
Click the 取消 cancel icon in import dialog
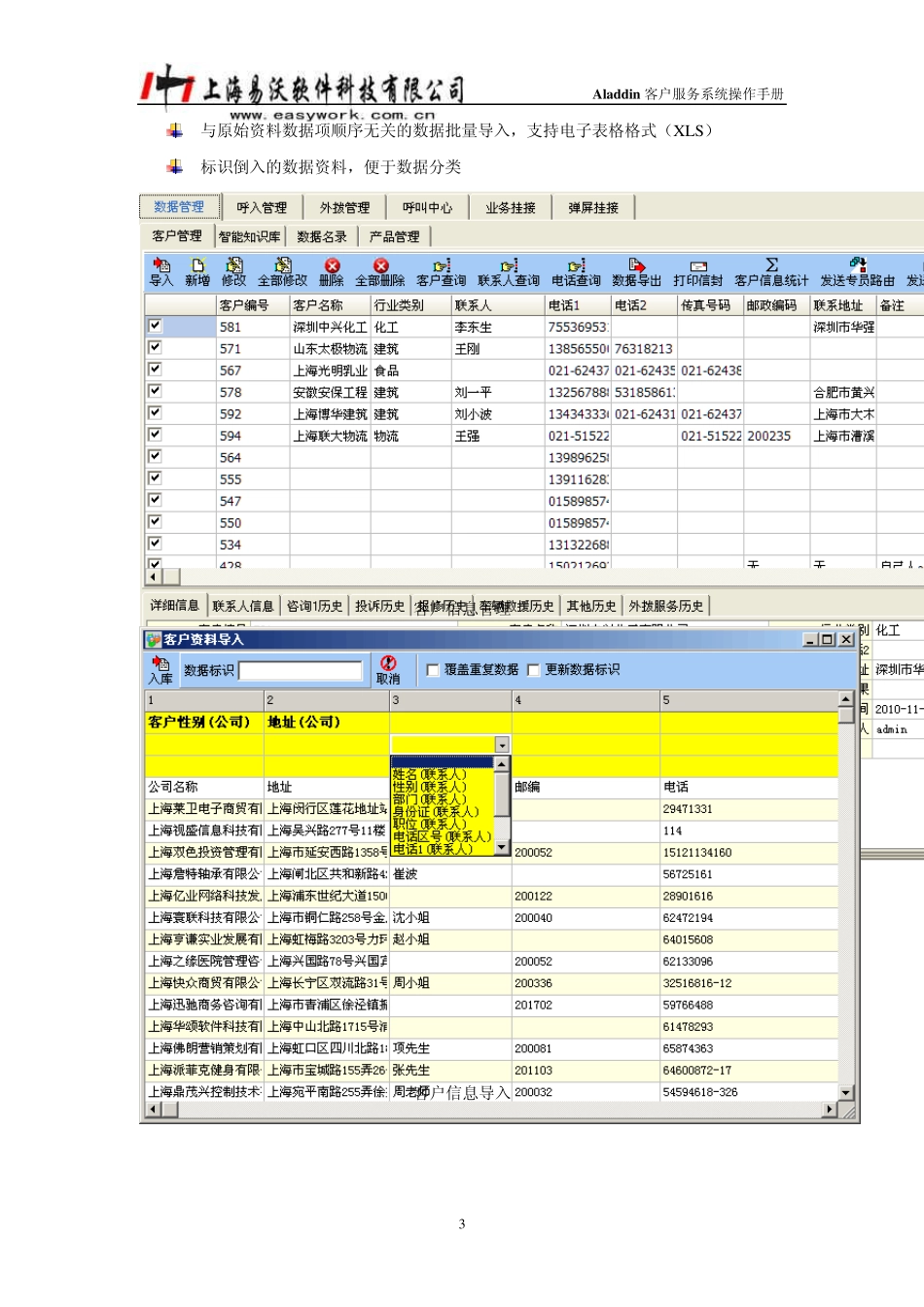click(x=388, y=670)
